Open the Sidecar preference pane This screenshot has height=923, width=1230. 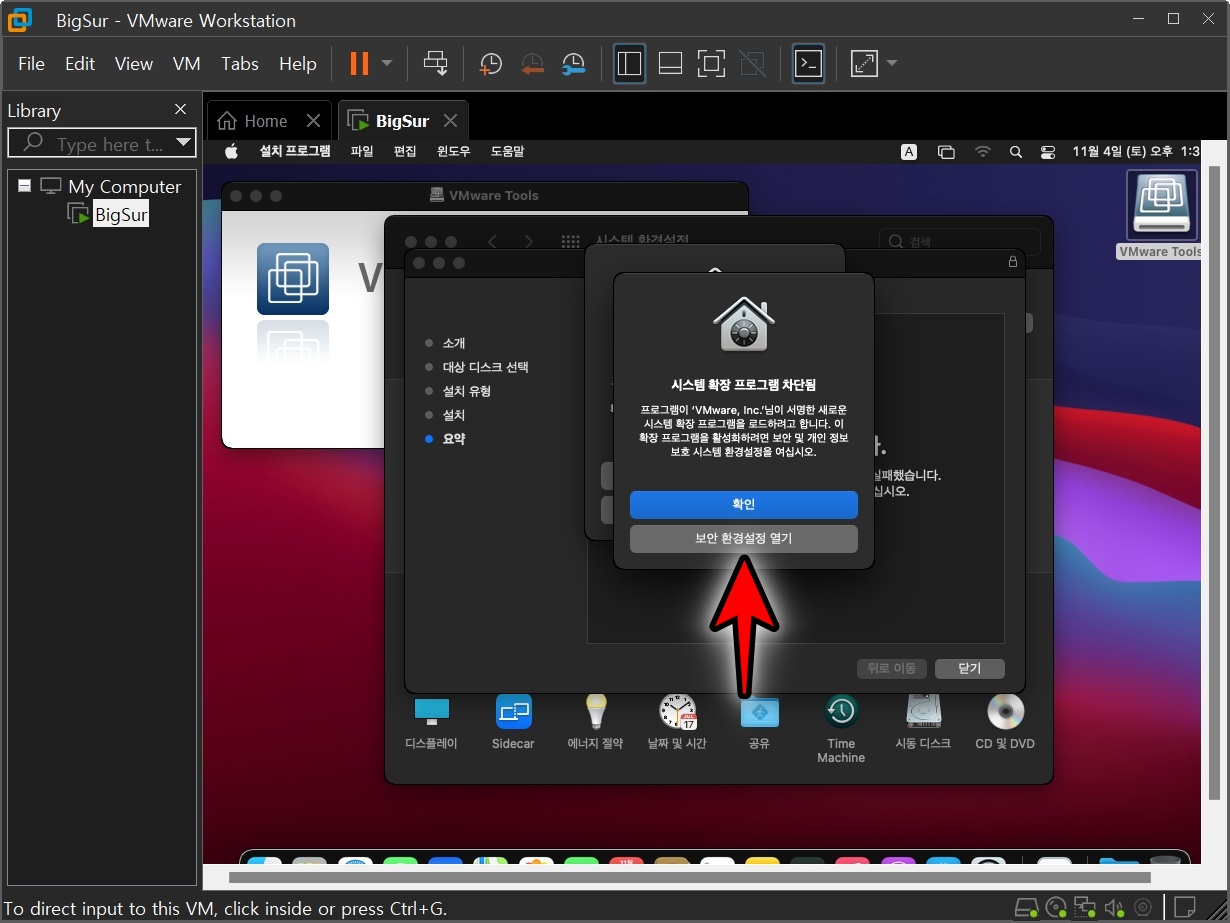click(513, 723)
